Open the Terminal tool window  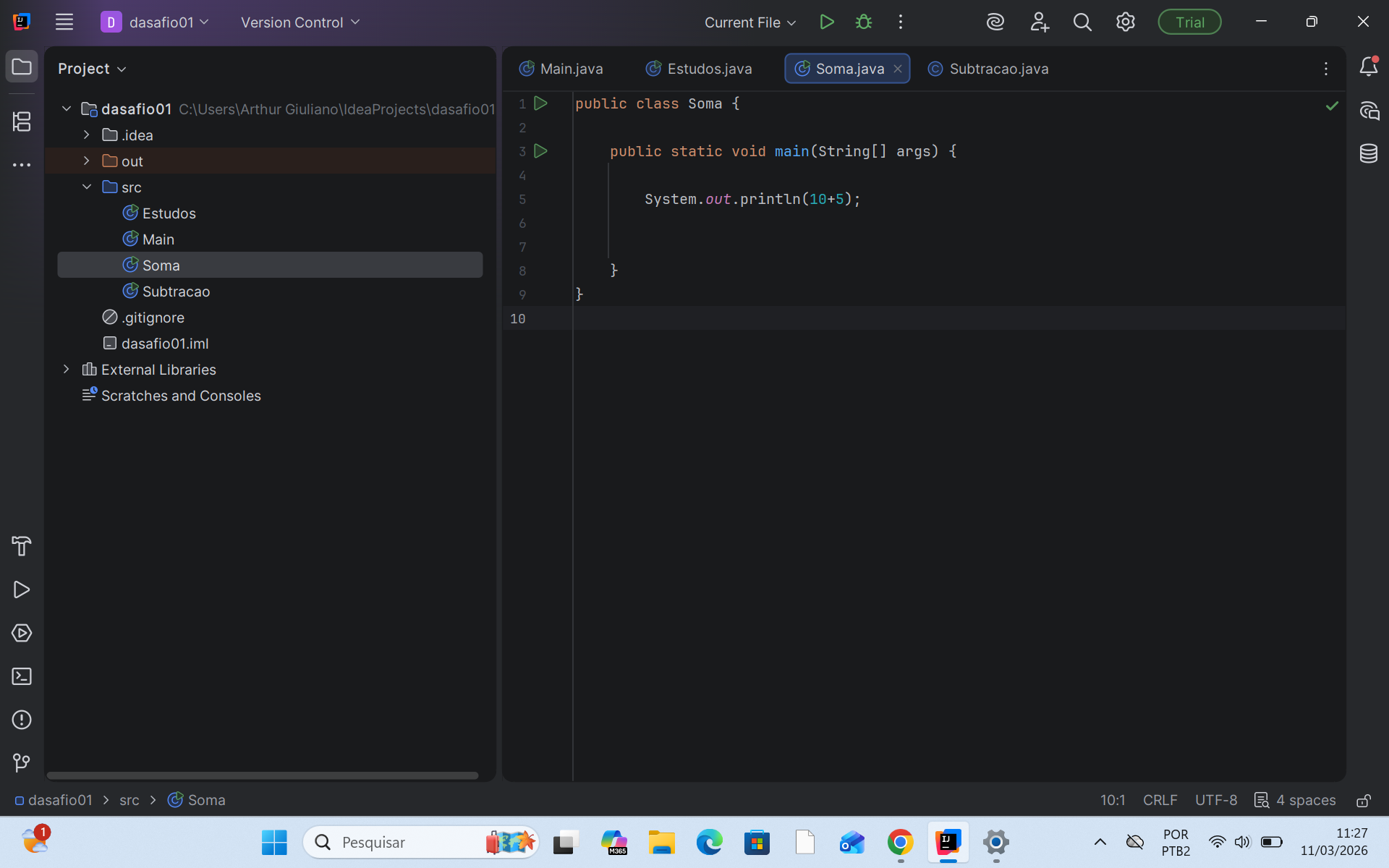pyautogui.click(x=22, y=676)
